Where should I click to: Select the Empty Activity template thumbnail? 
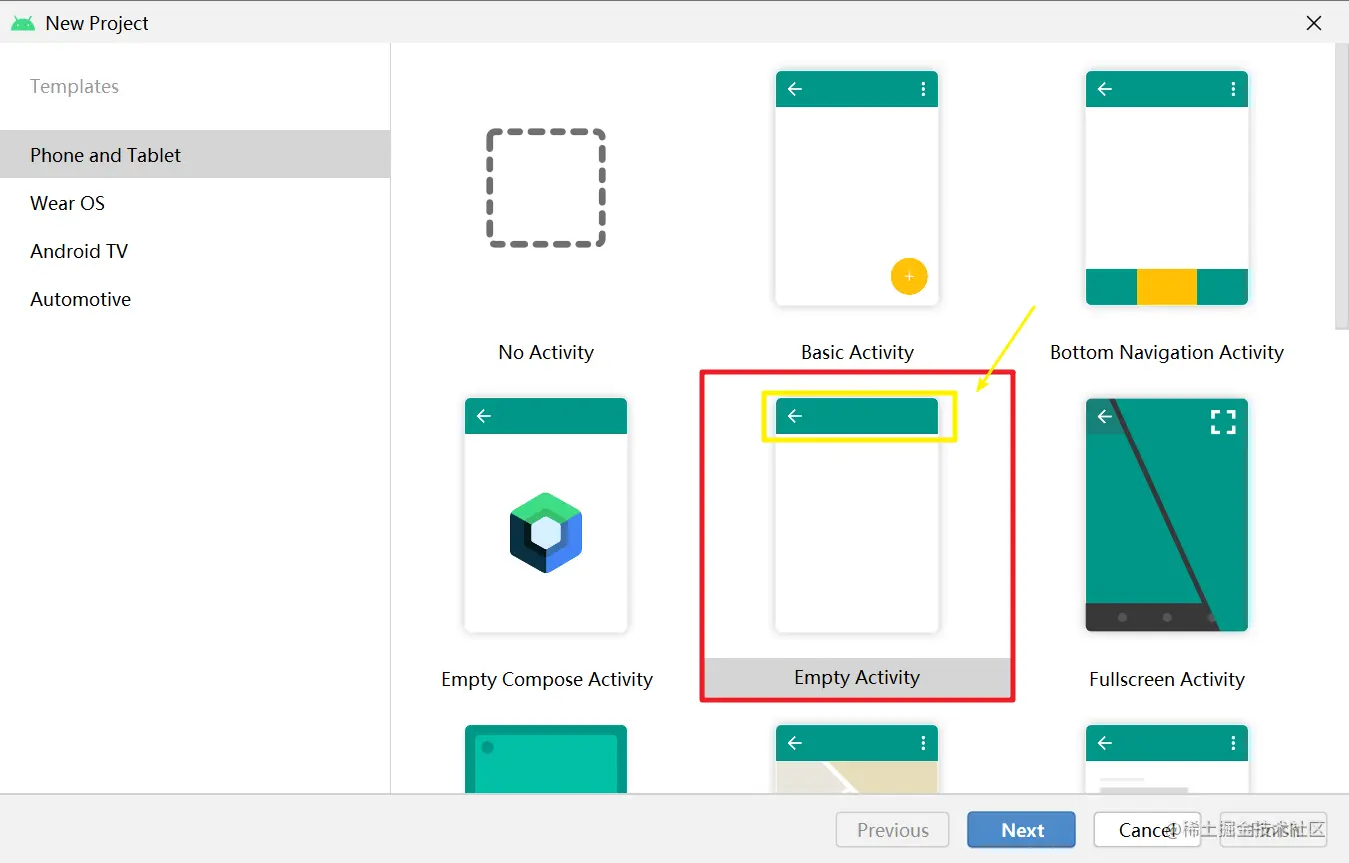[x=857, y=515]
